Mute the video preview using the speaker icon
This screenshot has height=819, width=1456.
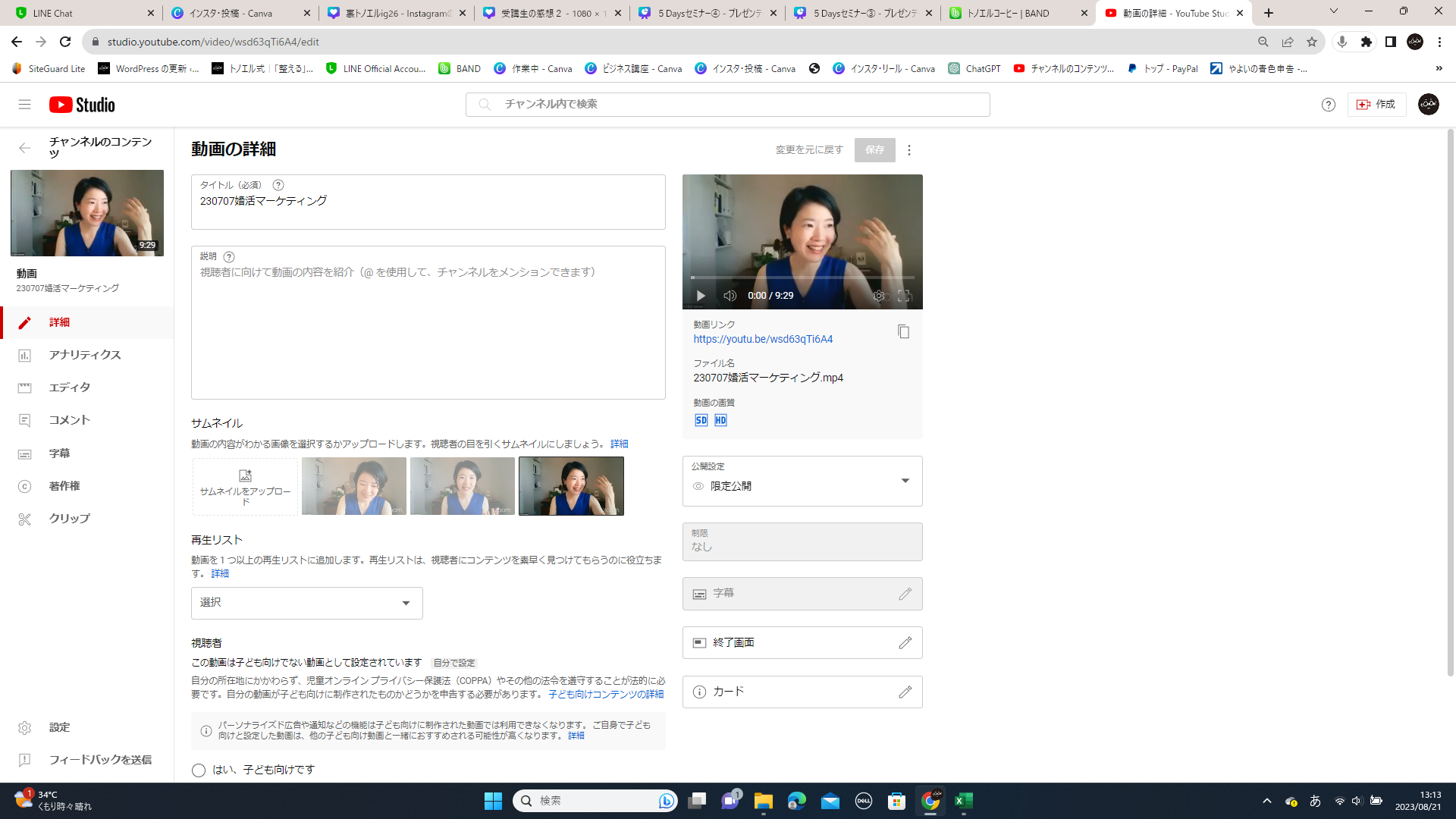(x=730, y=296)
